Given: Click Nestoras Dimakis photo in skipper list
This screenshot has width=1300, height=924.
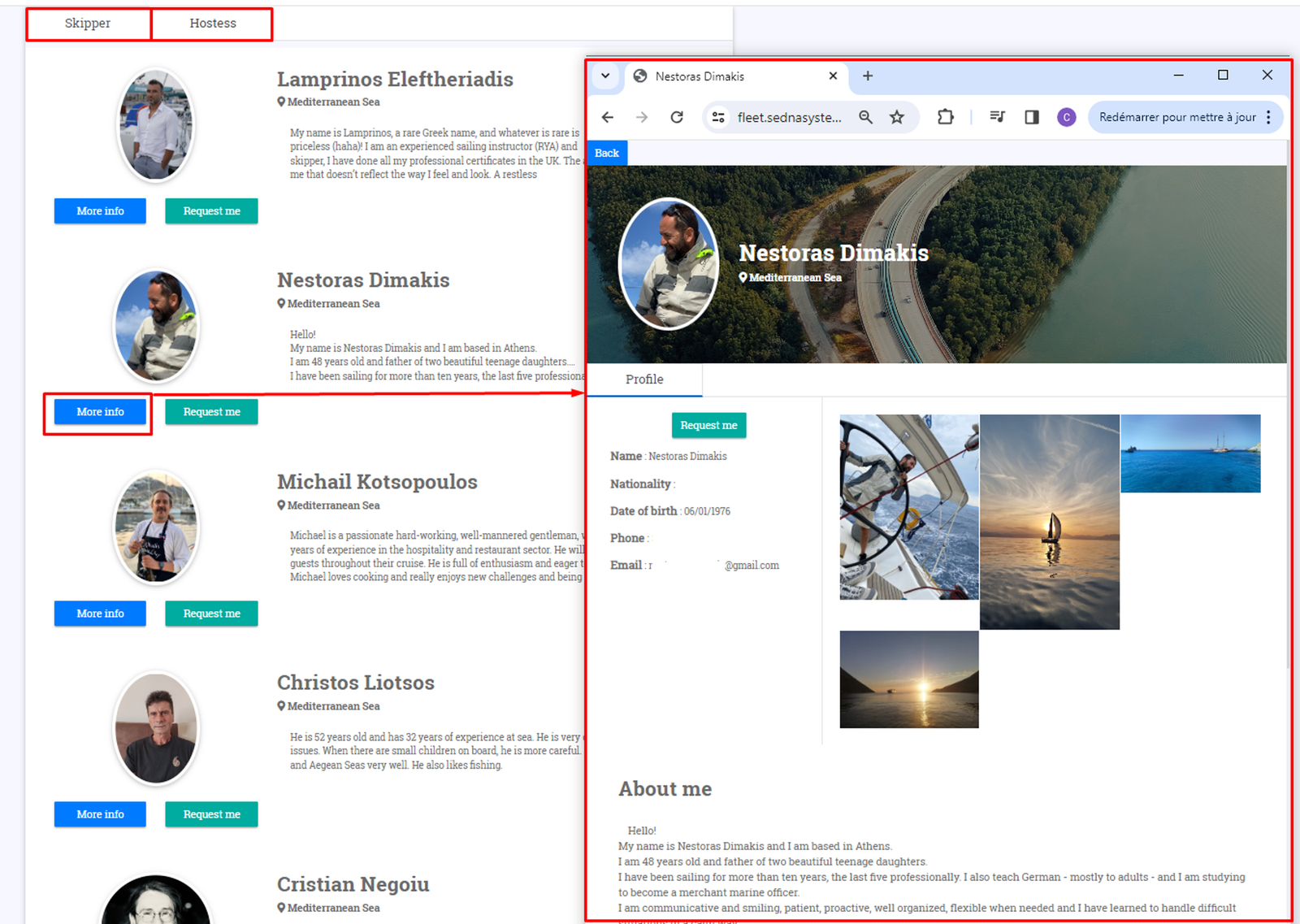Looking at the screenshot, I should pos(155,326).
